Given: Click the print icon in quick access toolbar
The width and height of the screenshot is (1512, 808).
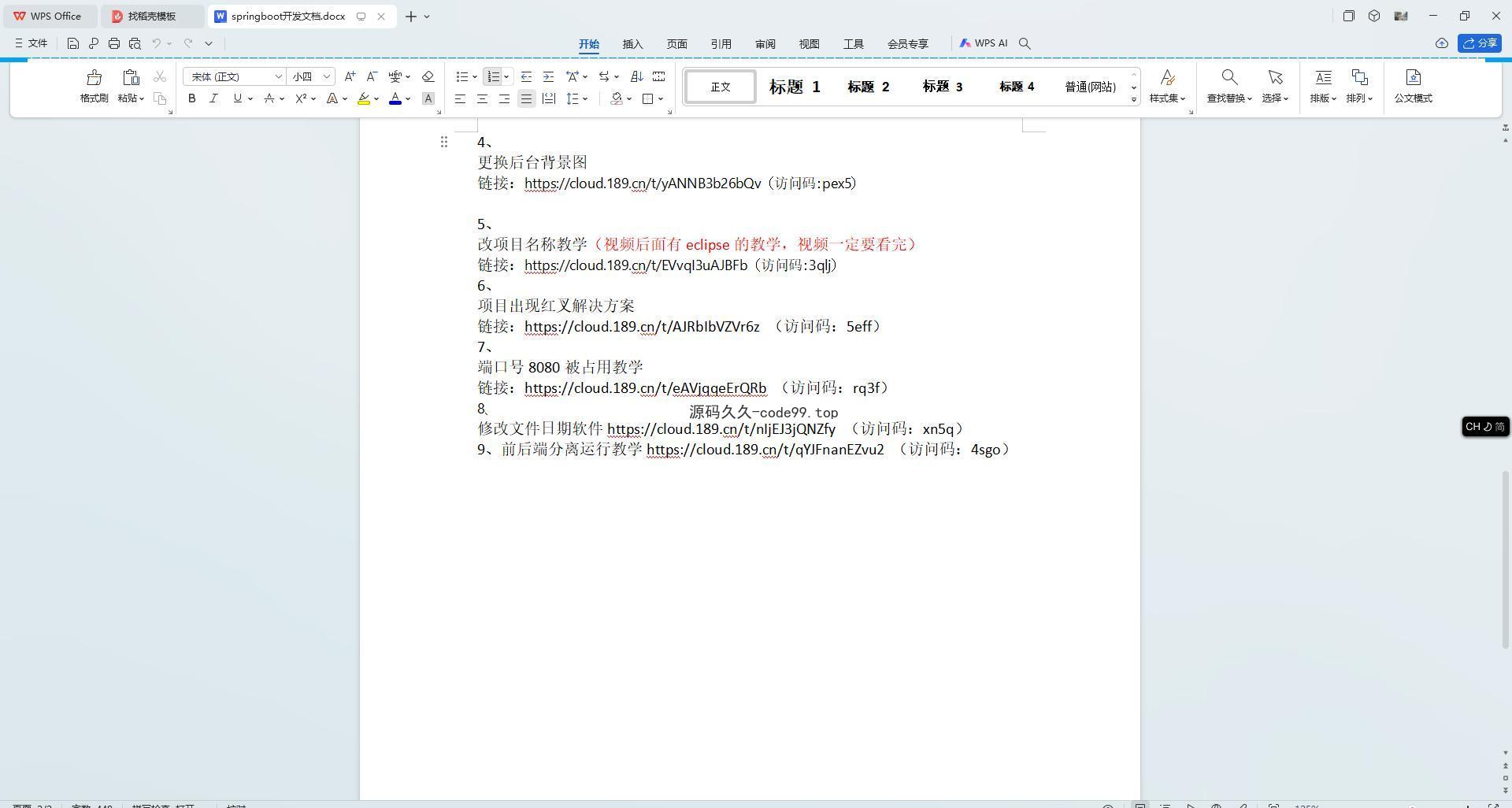Looking at the screenshot, I should pyautogui.click(x=114, y=43).
